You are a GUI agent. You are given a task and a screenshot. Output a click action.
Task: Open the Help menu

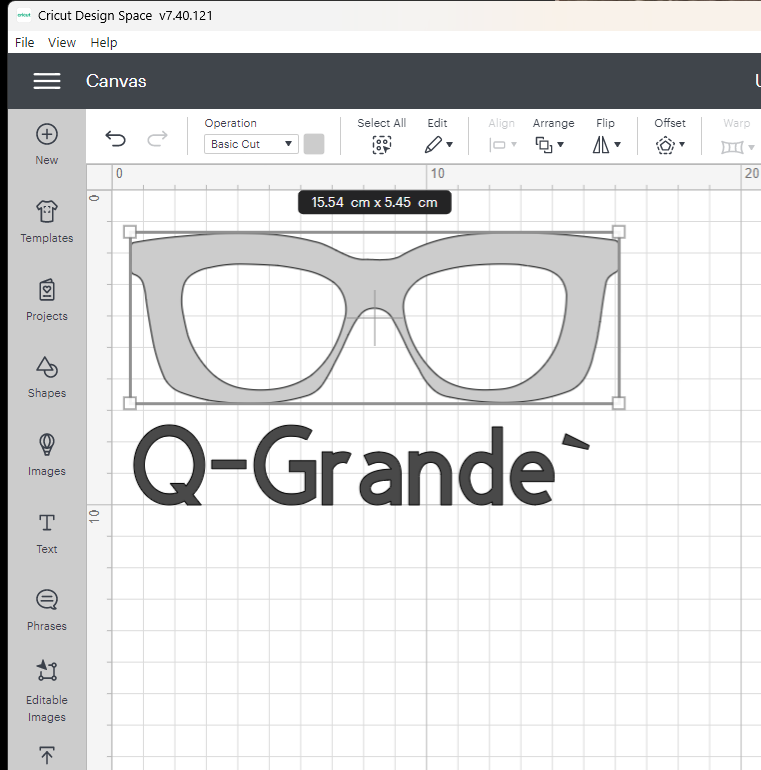click(104, 42)
